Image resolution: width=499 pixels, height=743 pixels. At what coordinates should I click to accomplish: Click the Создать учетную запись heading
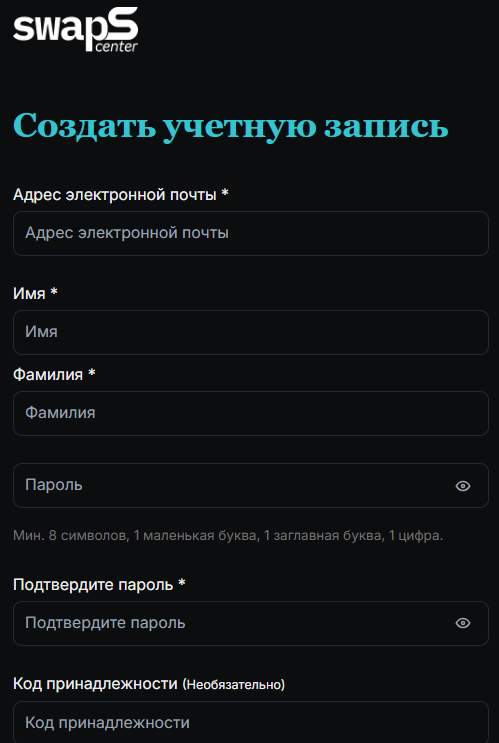(x=231, y=126)
